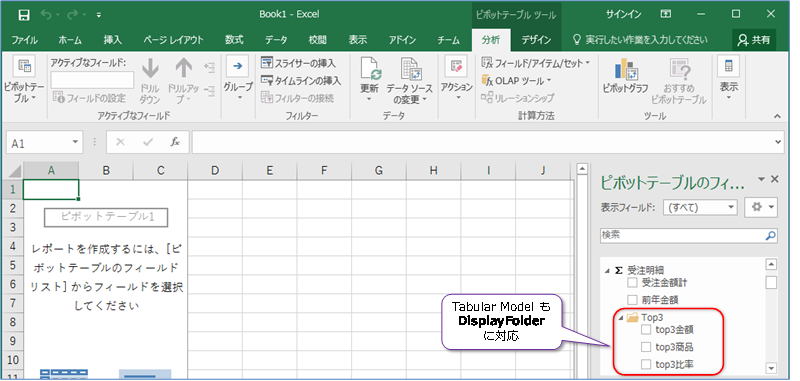
Task: Click the ribbon display options icon
Action: pos(666,14)
